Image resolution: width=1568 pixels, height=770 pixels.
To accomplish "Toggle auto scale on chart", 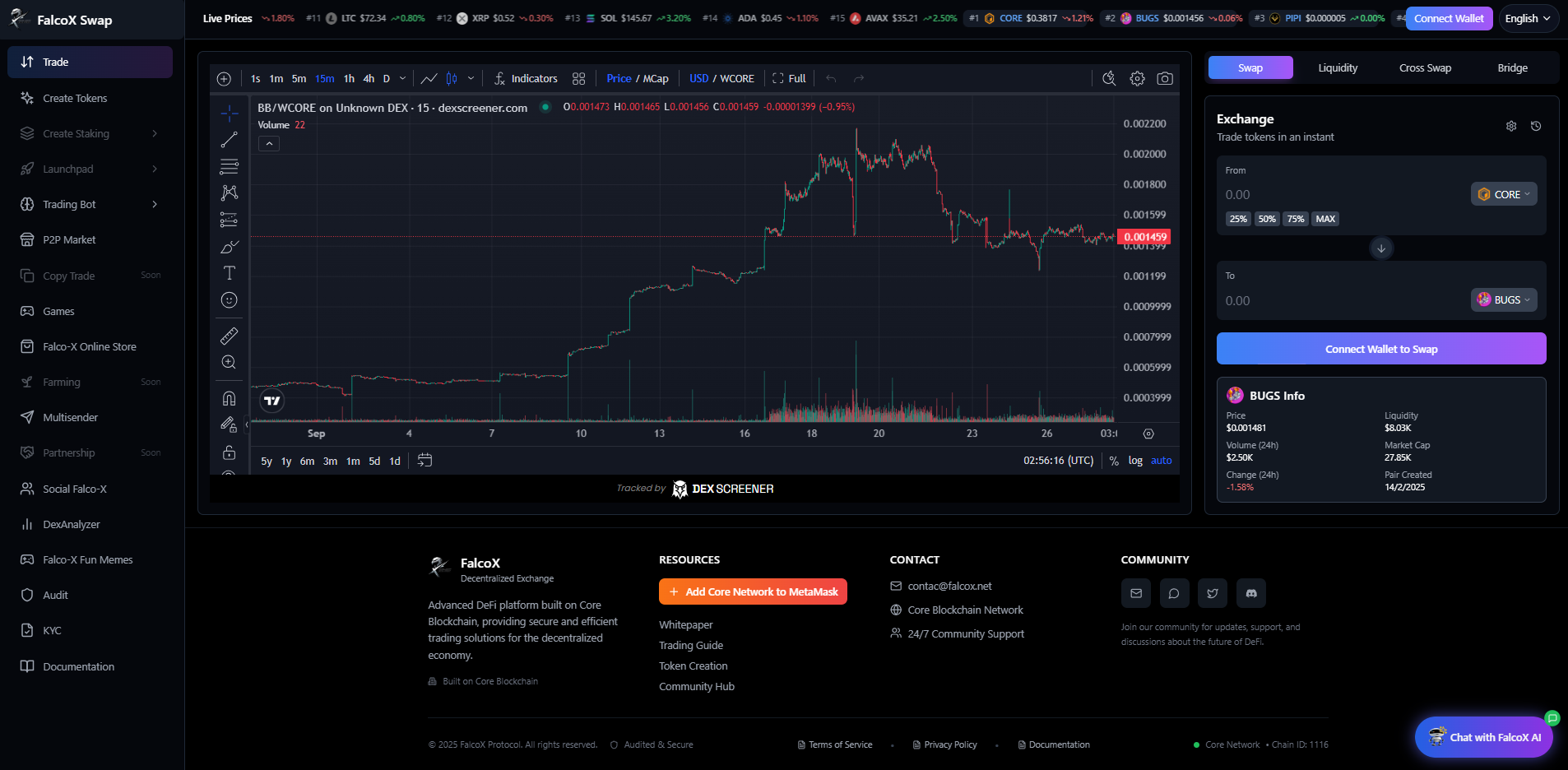I will [1161, 461].
